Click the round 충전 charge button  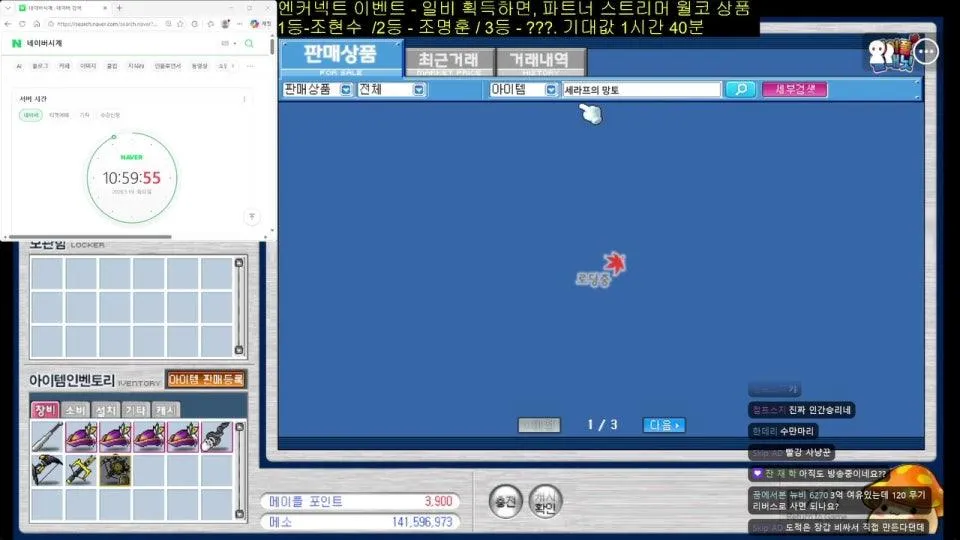(506, 501)
